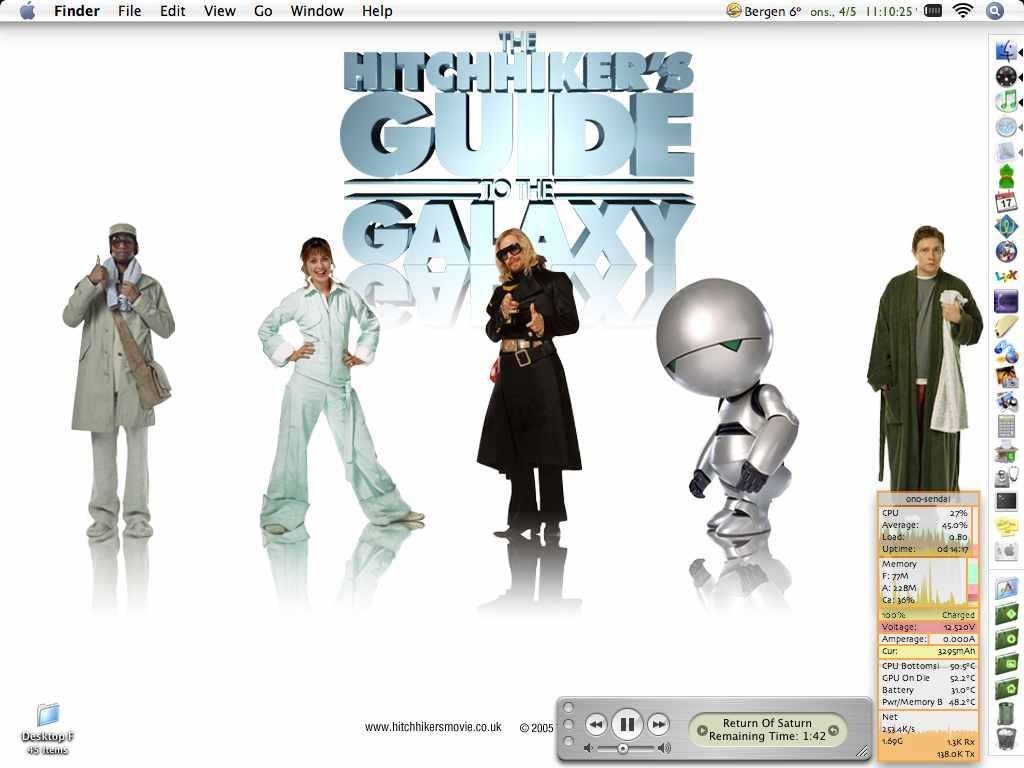Open the Window menu
1024x768 pixels.
[317, 11]
